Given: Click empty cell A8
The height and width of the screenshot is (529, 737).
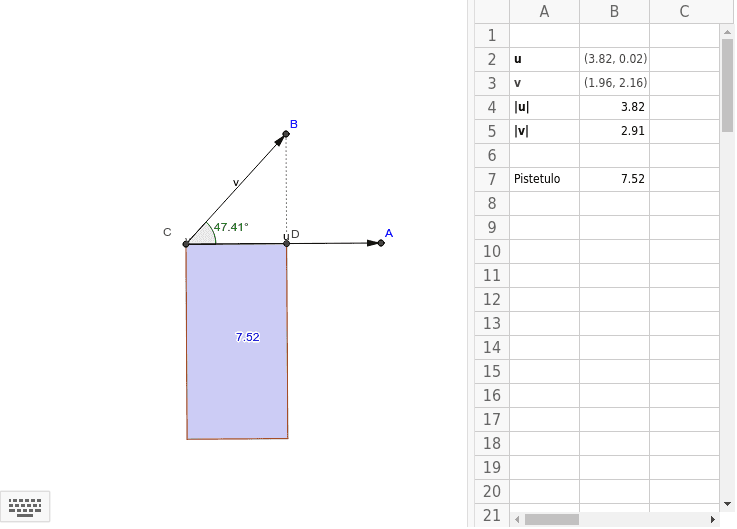Looking at the screenshot, I should pos(544,203).
